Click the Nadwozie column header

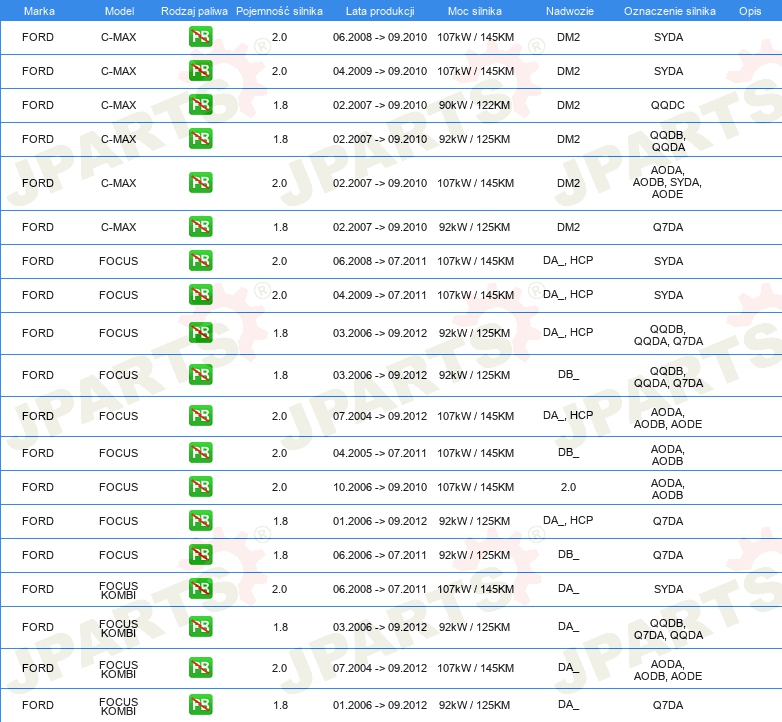pyautogui.click(x=570, y=11)
